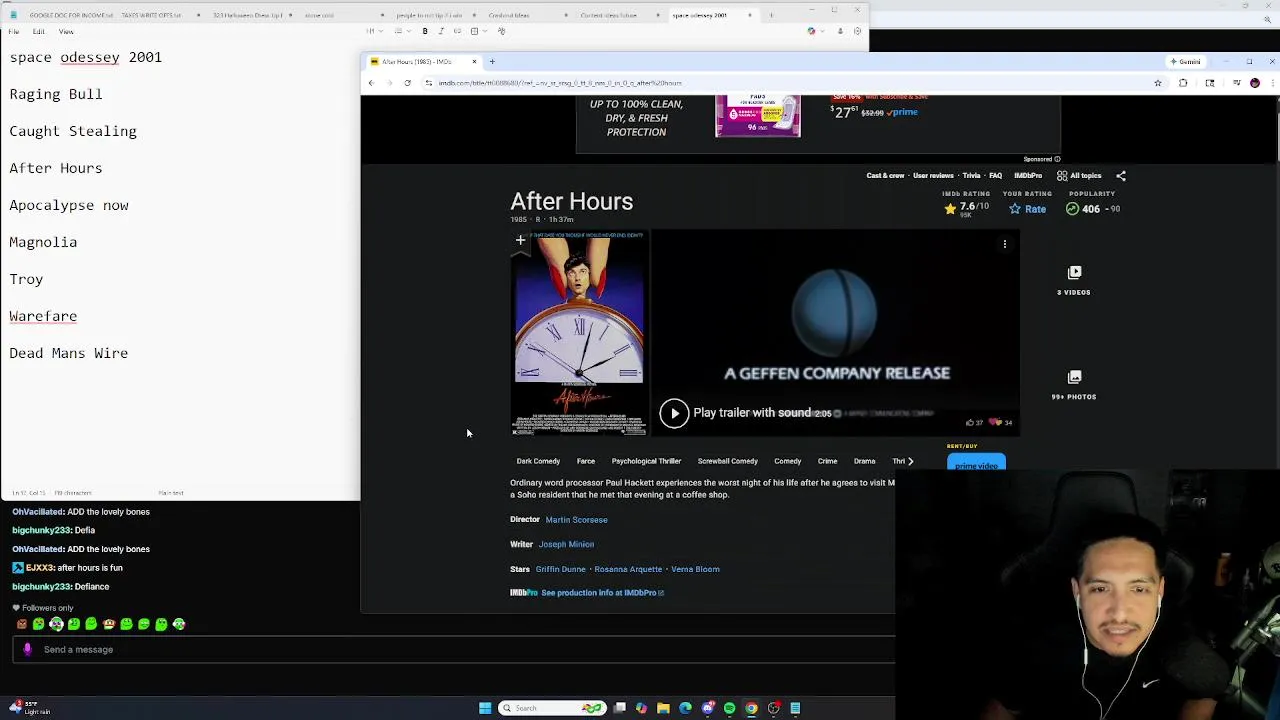Open Notepad settings gear

pos(857,31)
